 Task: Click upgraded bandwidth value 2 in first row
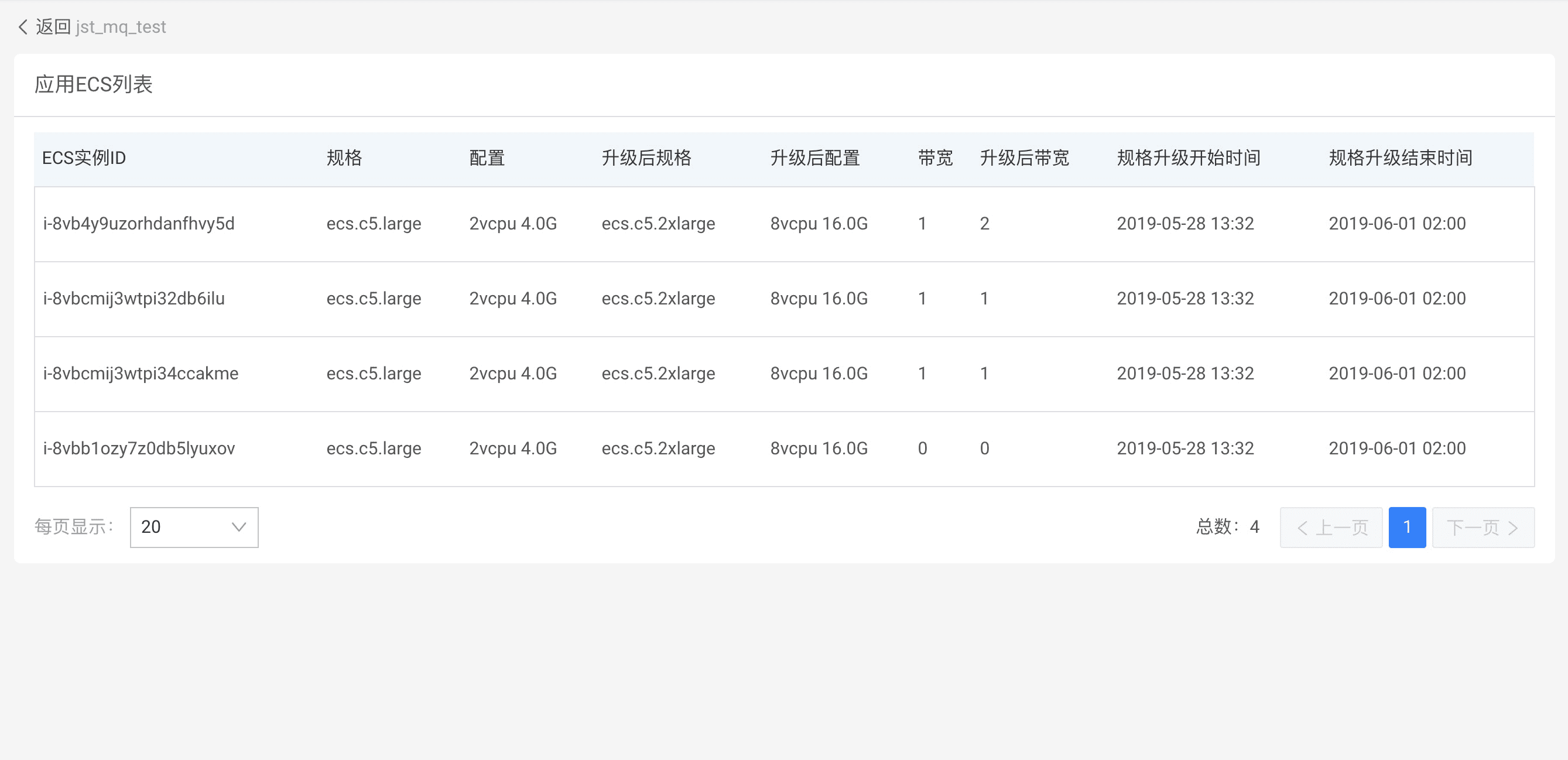(x=984, y=224)
